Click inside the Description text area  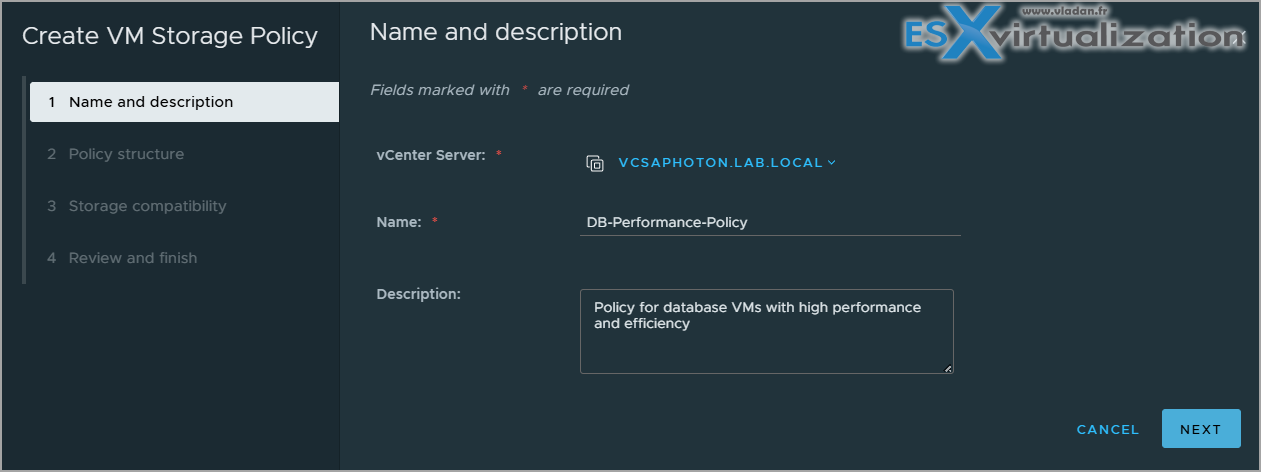(767, 332)
